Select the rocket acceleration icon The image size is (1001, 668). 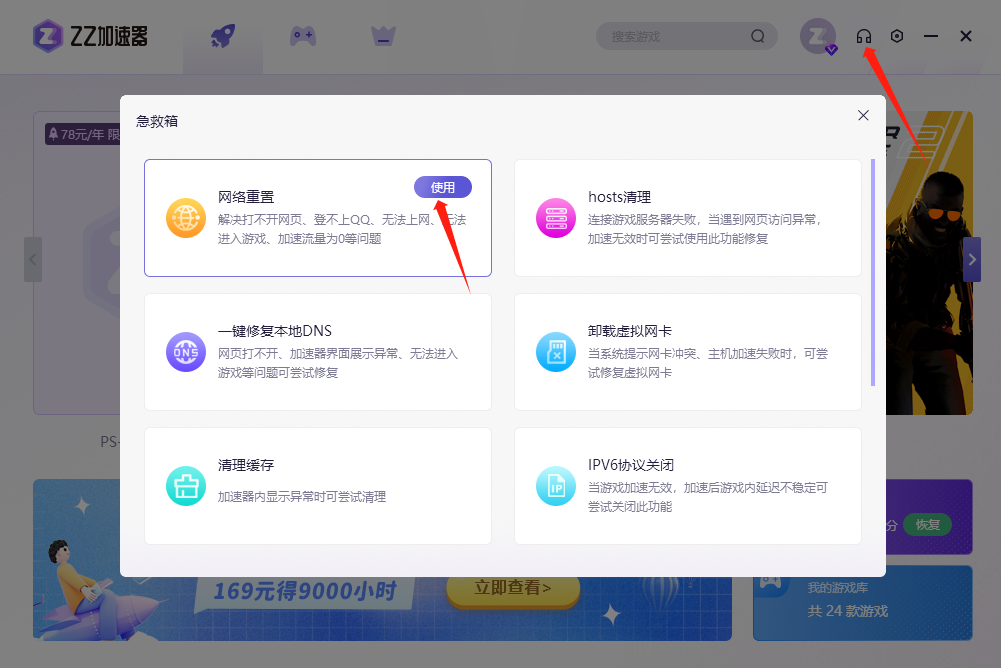[x=220, y=36]
